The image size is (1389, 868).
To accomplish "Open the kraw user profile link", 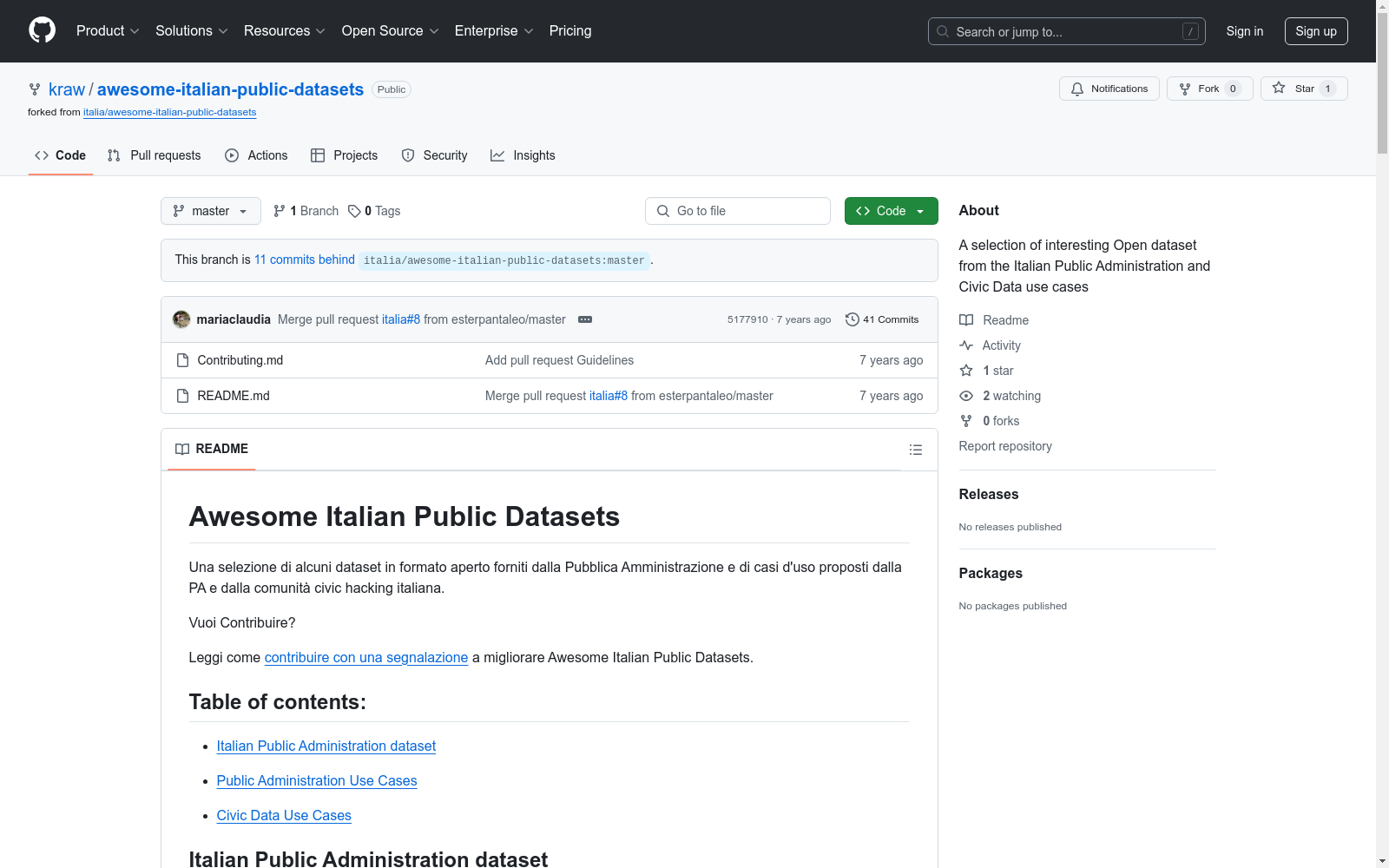I will tap(67, 89).
